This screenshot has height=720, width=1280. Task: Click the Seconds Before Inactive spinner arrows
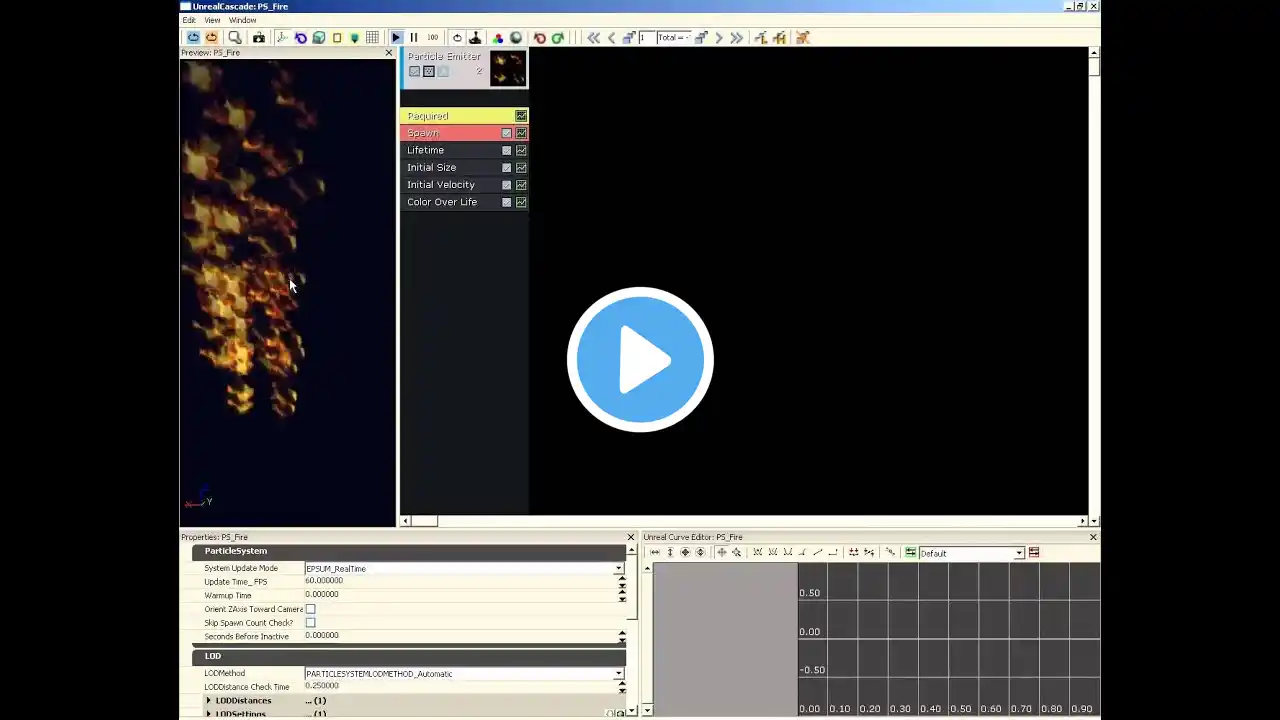(x=622, y=636)
